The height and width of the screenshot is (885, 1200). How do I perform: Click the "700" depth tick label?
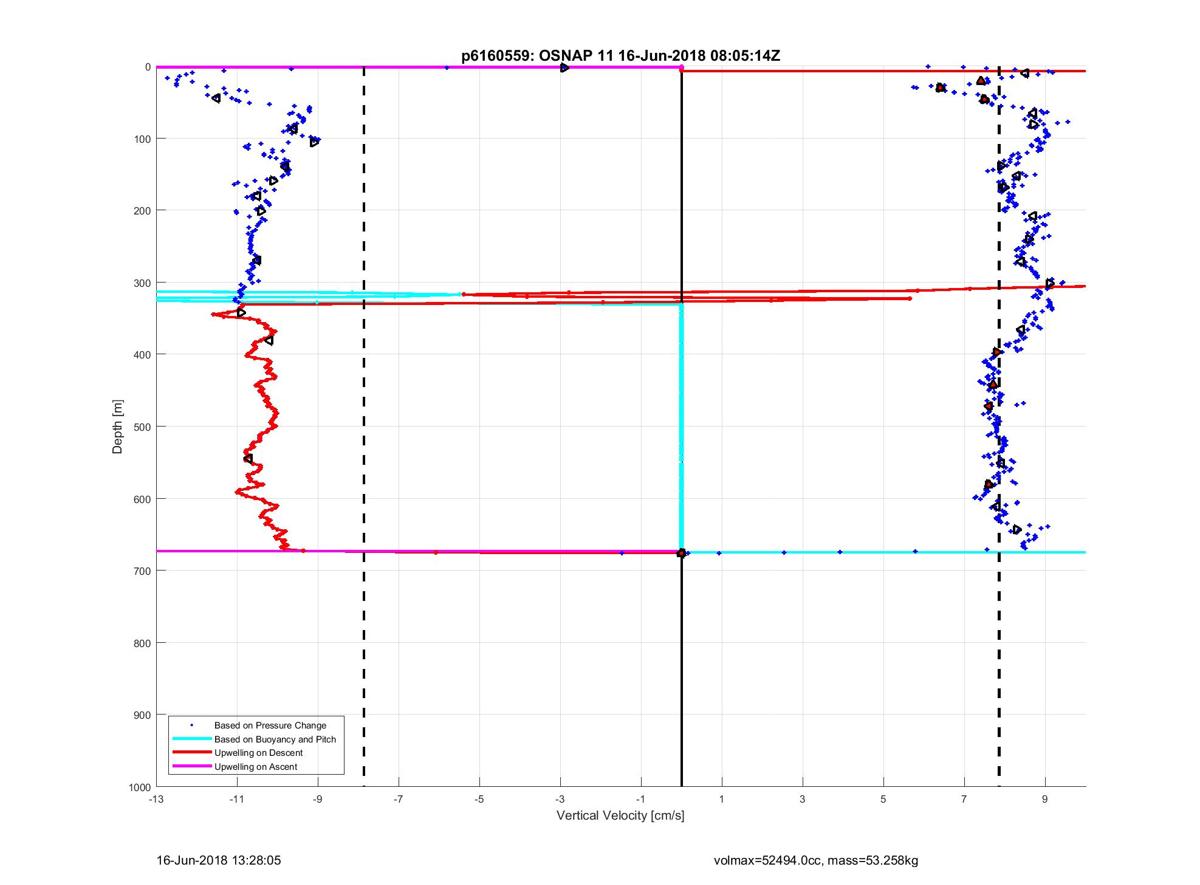coord(142,571)
